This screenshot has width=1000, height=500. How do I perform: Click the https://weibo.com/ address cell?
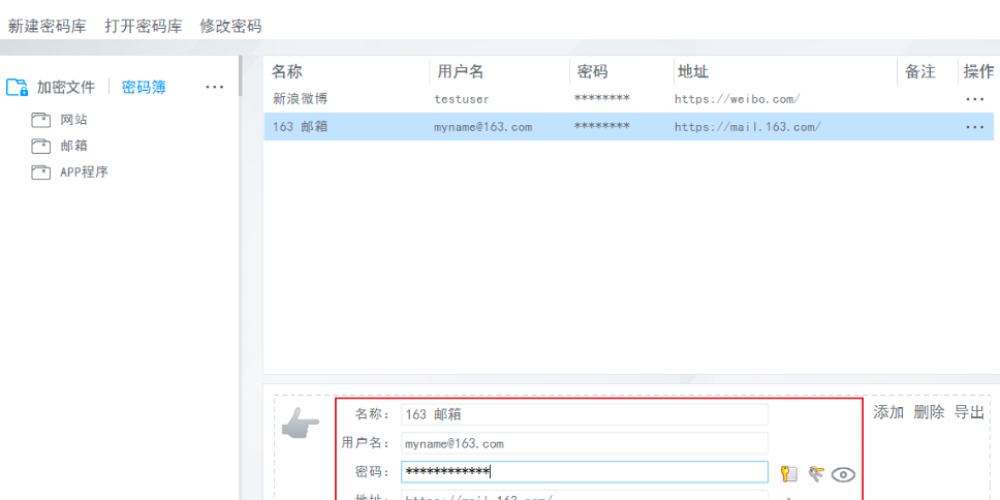[x=737, y=99]
